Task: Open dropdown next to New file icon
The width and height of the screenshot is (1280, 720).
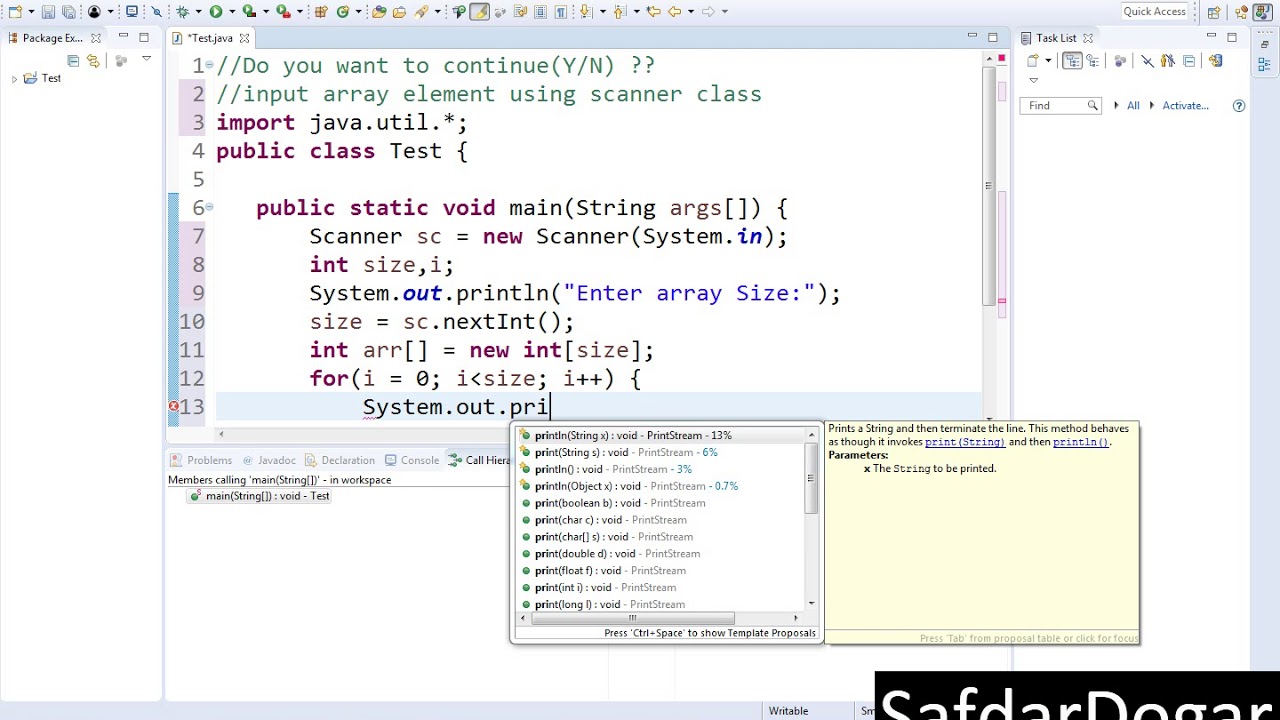Action: point(31,12)
